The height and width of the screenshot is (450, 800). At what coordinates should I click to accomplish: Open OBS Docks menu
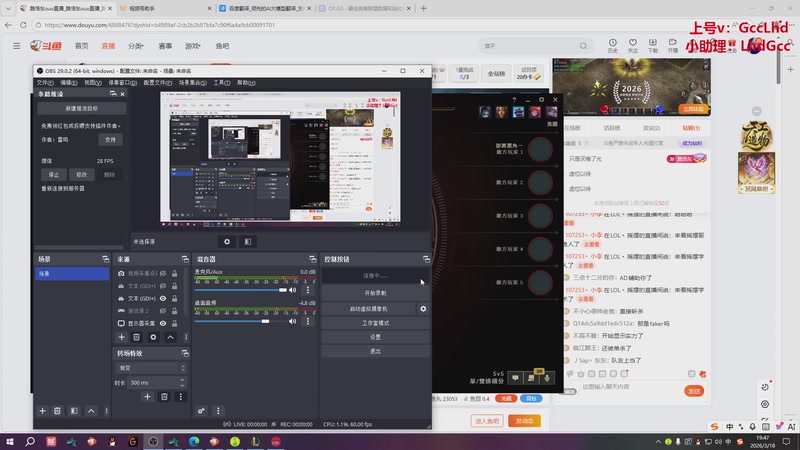[x=122, y=83]
